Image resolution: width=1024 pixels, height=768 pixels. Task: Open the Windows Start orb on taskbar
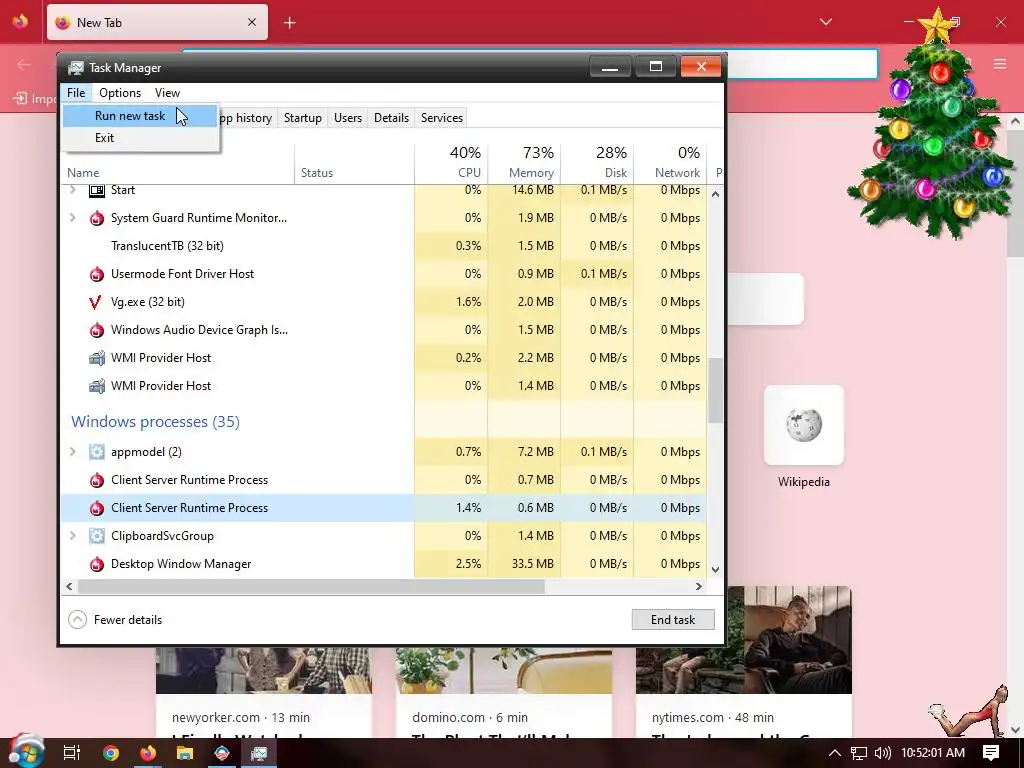26,752
